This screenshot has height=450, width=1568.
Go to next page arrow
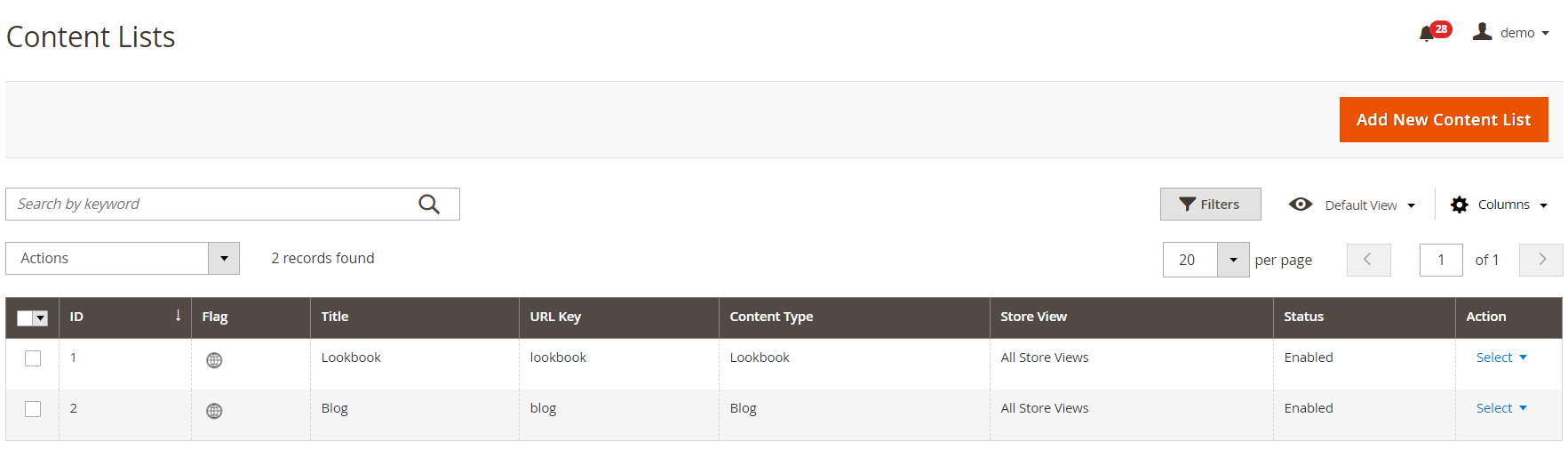(1541, 260)
